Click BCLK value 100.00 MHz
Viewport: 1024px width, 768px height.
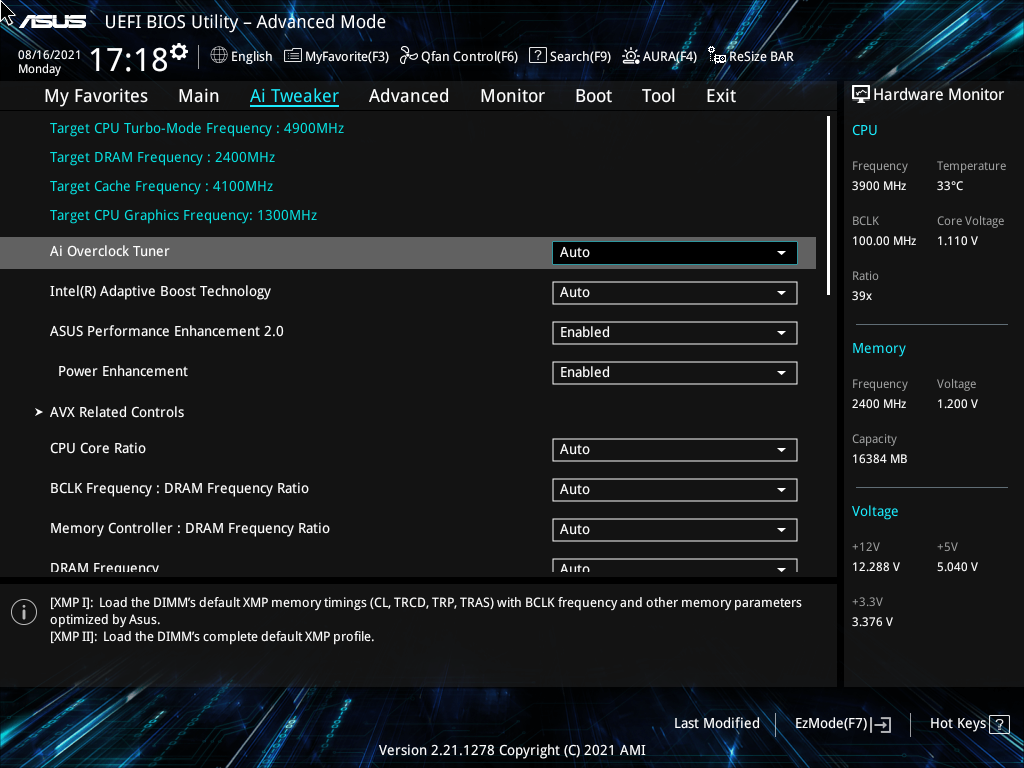(x=884, y=241)
